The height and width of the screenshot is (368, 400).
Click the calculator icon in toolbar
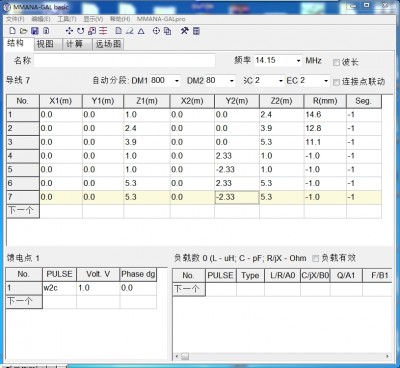[x=196, y=31]
